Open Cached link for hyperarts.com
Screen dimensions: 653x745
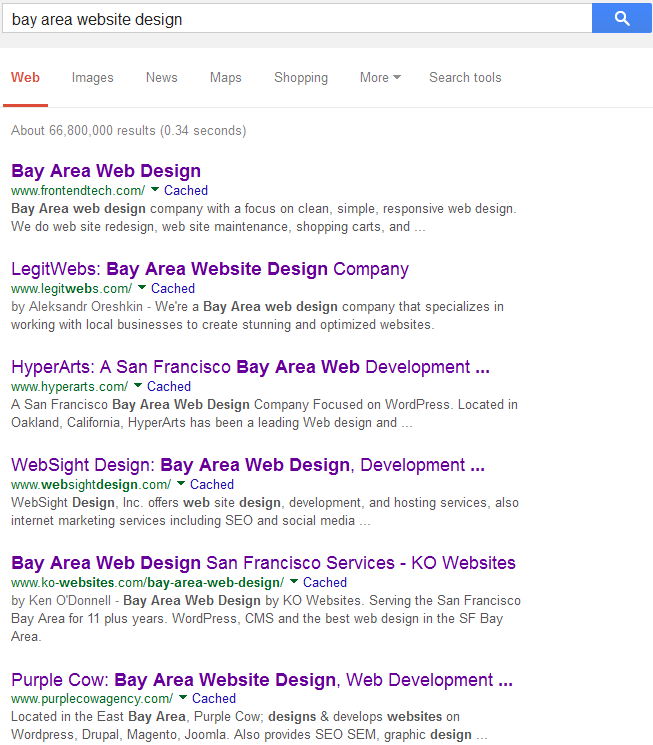click(x=169, y=386)
